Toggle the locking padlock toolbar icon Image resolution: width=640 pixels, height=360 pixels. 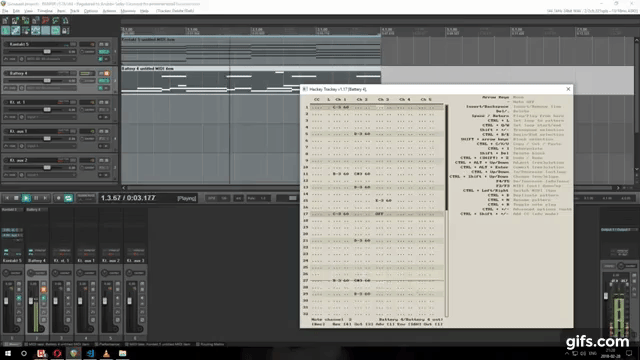click(x=65, y=30)
